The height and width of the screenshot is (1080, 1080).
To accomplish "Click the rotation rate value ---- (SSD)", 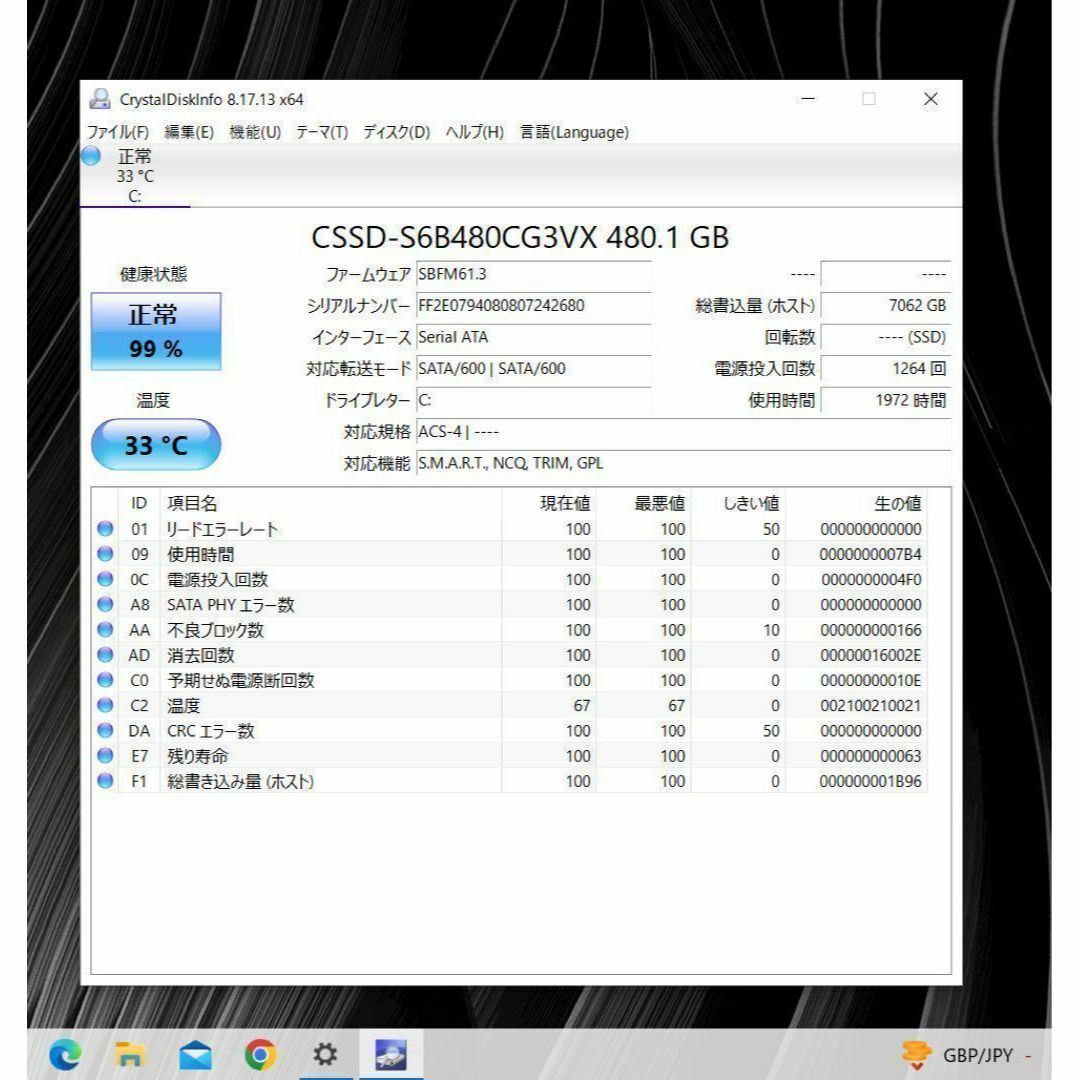I will pos(886,338).
